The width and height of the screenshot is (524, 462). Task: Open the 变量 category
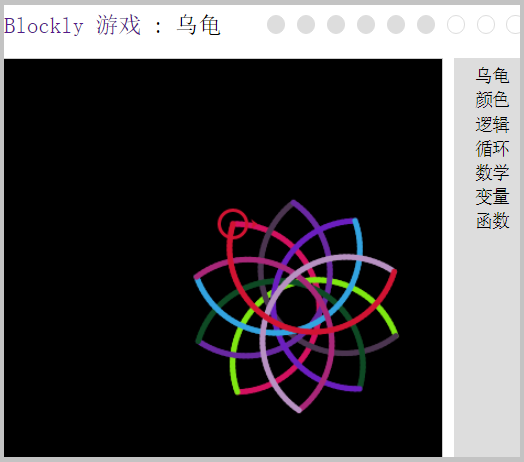coord(492,197)
